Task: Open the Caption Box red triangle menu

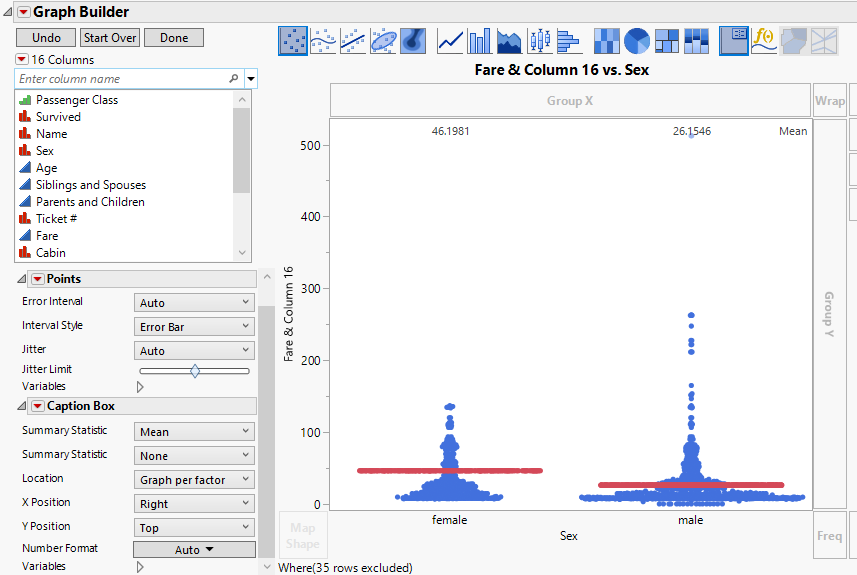Action: [38, 406]
